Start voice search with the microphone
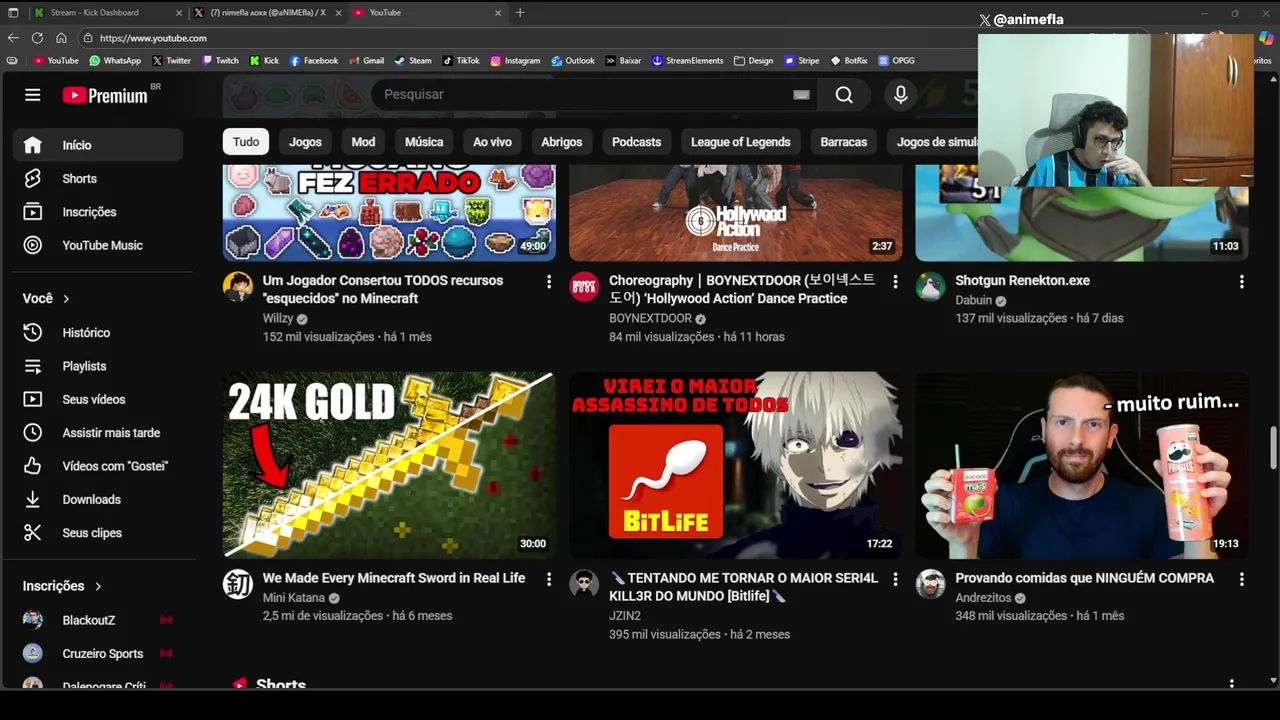The image size is (1280, 720). pyautogui.click(x=900, y=94)
